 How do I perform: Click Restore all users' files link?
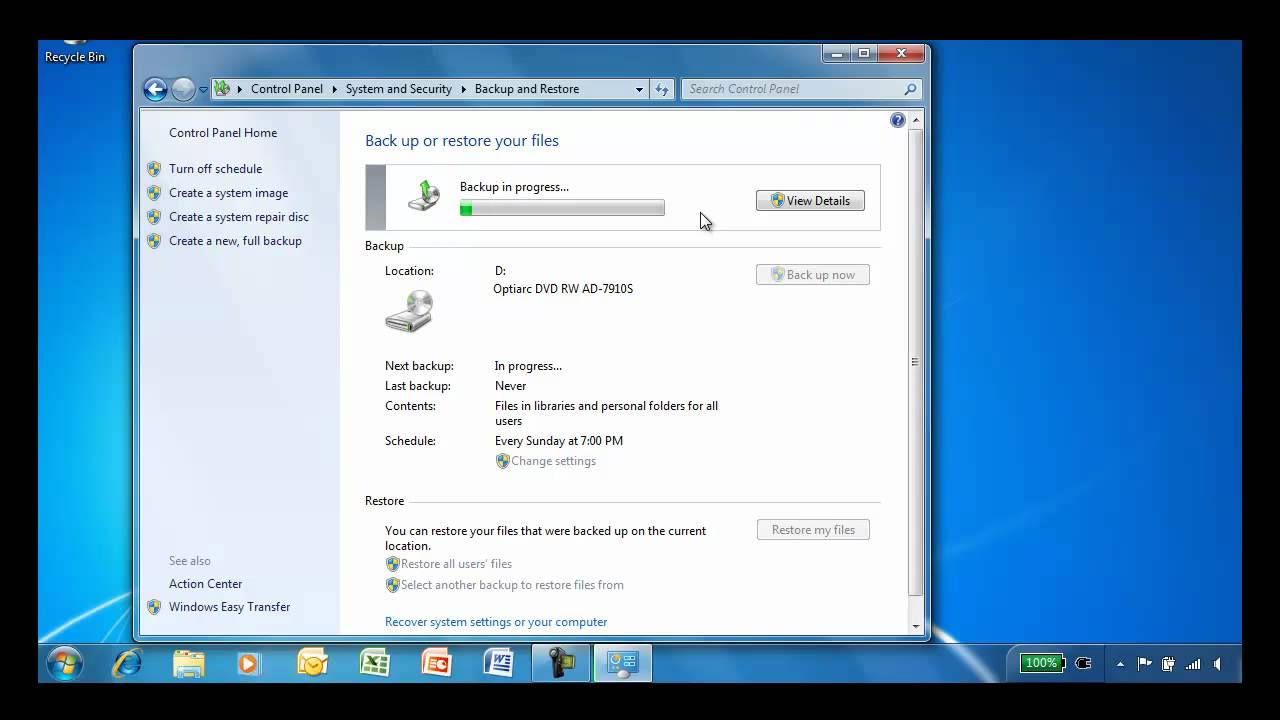pyautogui.click(x=456, y=564)
